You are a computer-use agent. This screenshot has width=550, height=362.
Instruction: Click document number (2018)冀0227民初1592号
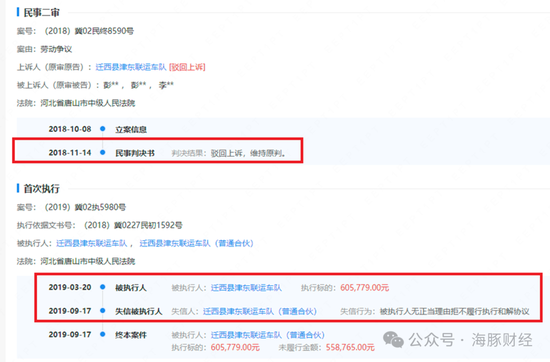[x=133, y=225]
